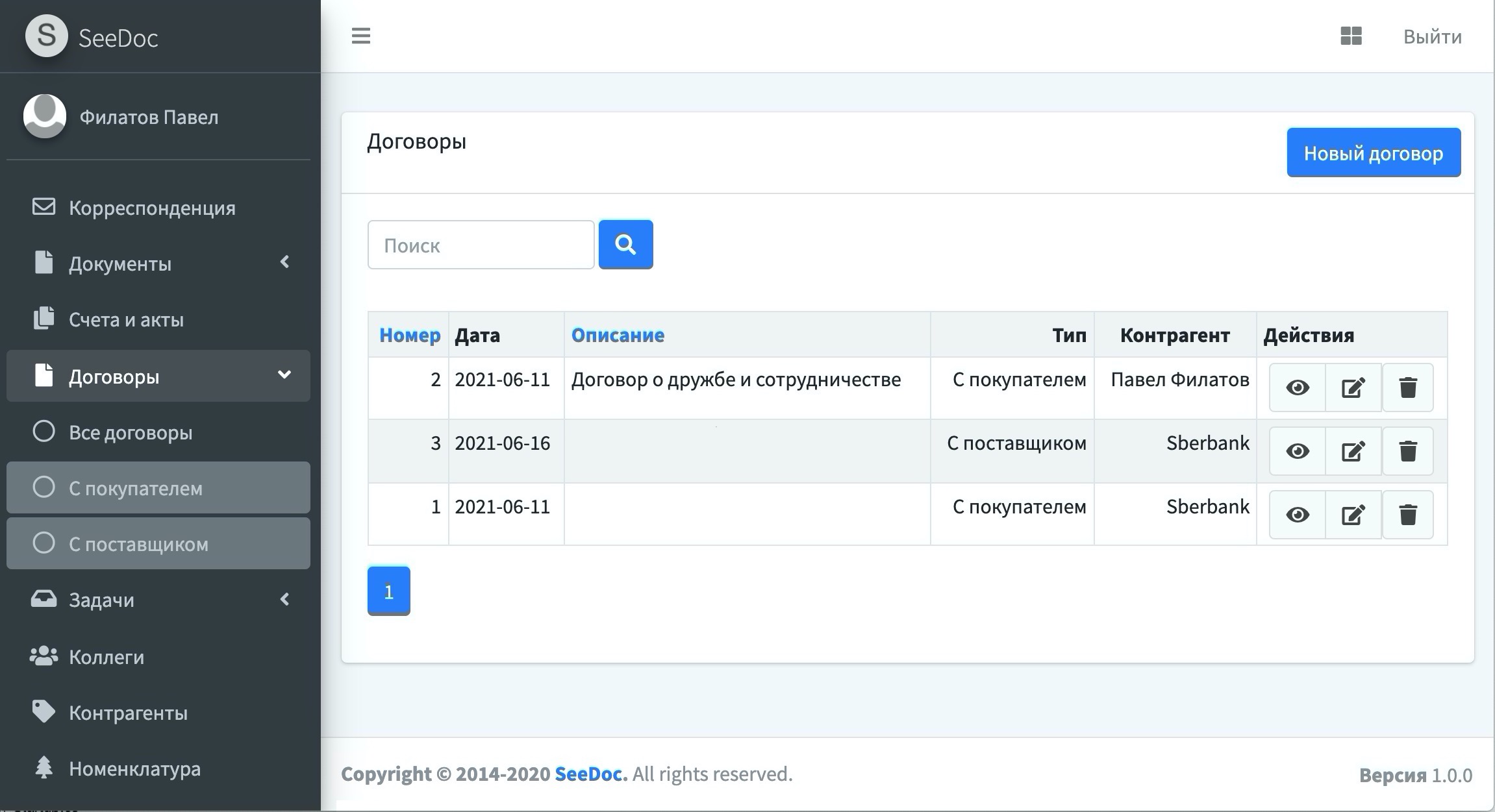Screen dimensions: 1495x812
Task: Edit contract 2 dated 2021-06-11 Павел Филатов
Action: [1353, 388]
